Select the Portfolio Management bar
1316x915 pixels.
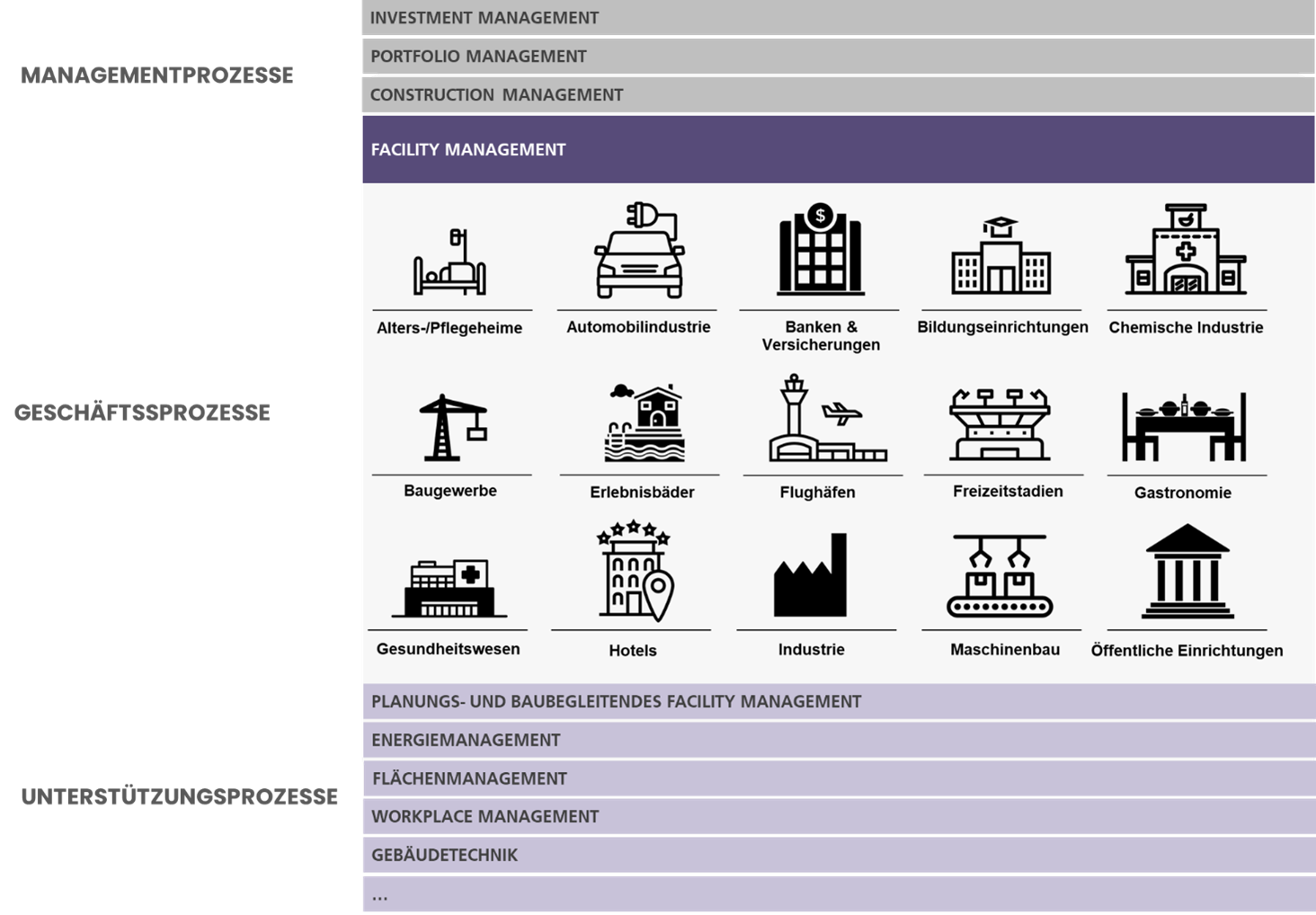[838, 57]
